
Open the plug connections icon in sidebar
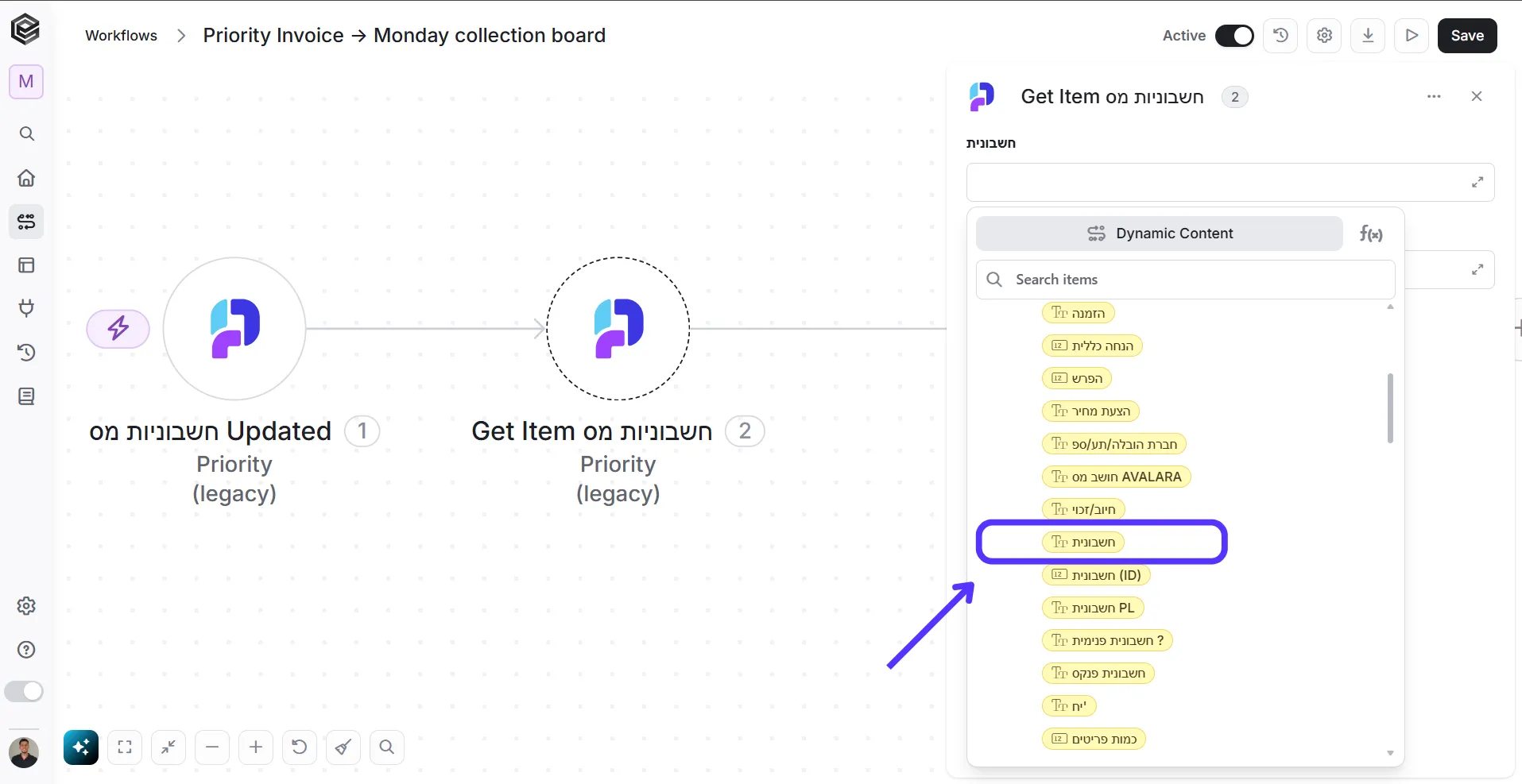coord(26,308)
